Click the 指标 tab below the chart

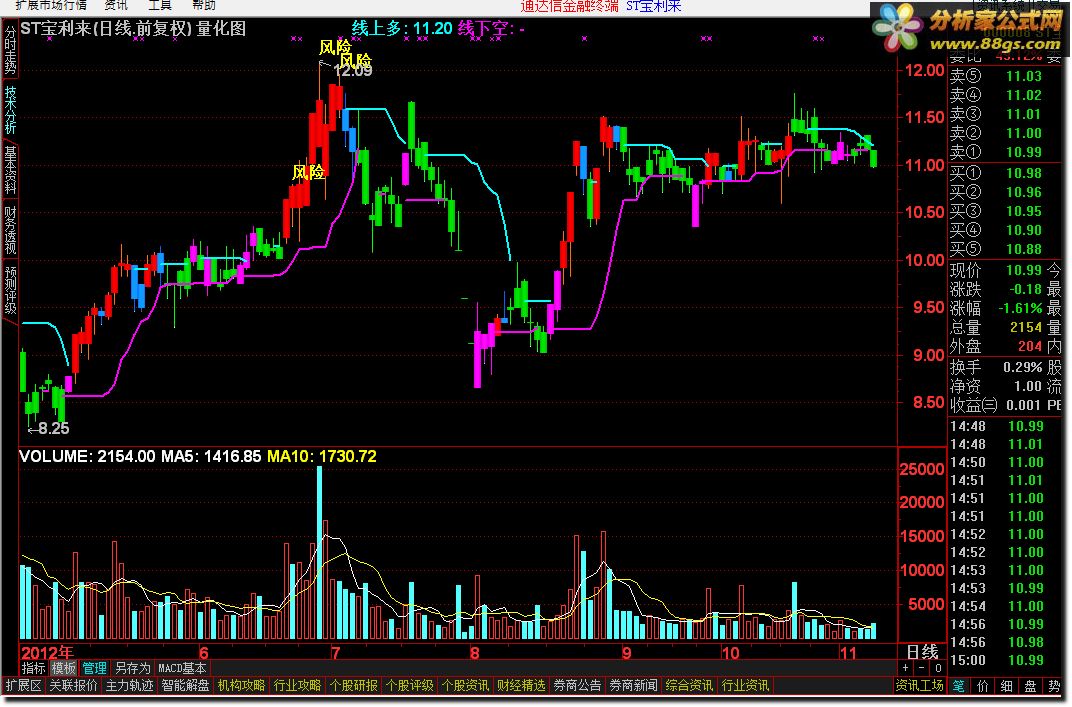[x=33, y=668]
